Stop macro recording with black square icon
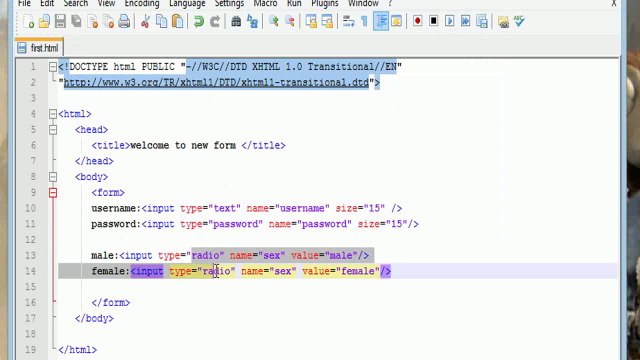640x360 pixels. click(x=433, y=21)
